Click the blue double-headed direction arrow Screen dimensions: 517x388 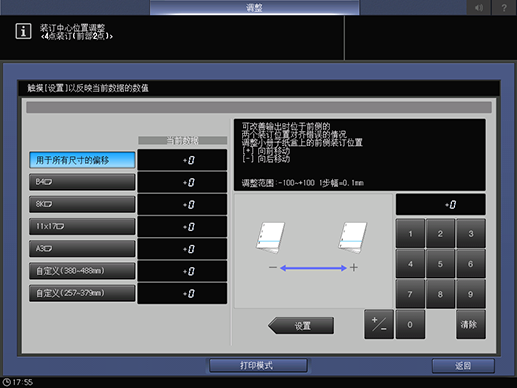[313, 268]
